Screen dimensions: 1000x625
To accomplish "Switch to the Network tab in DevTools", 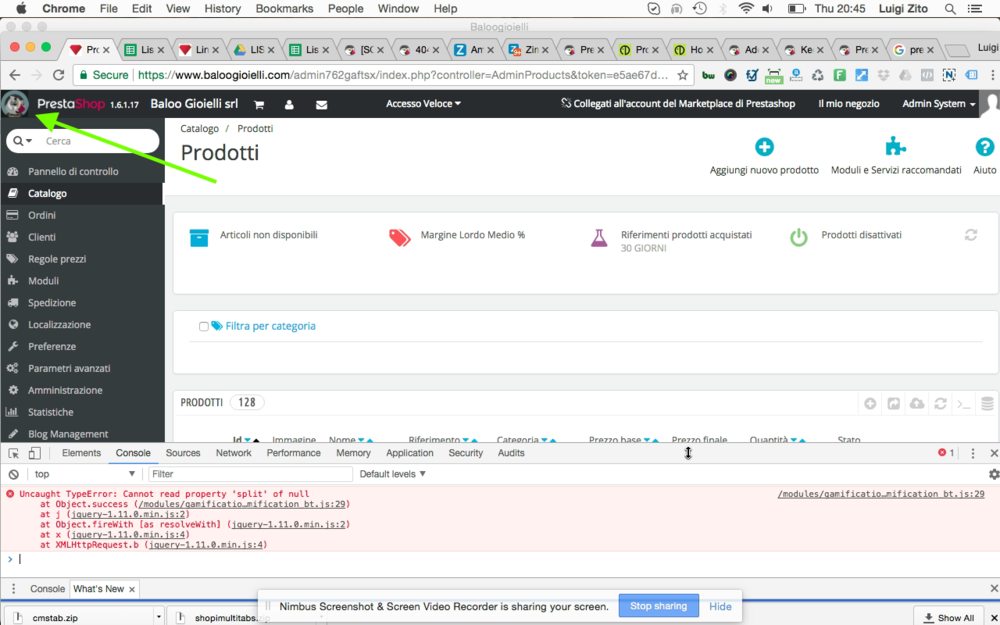I will tap(233, 453).
